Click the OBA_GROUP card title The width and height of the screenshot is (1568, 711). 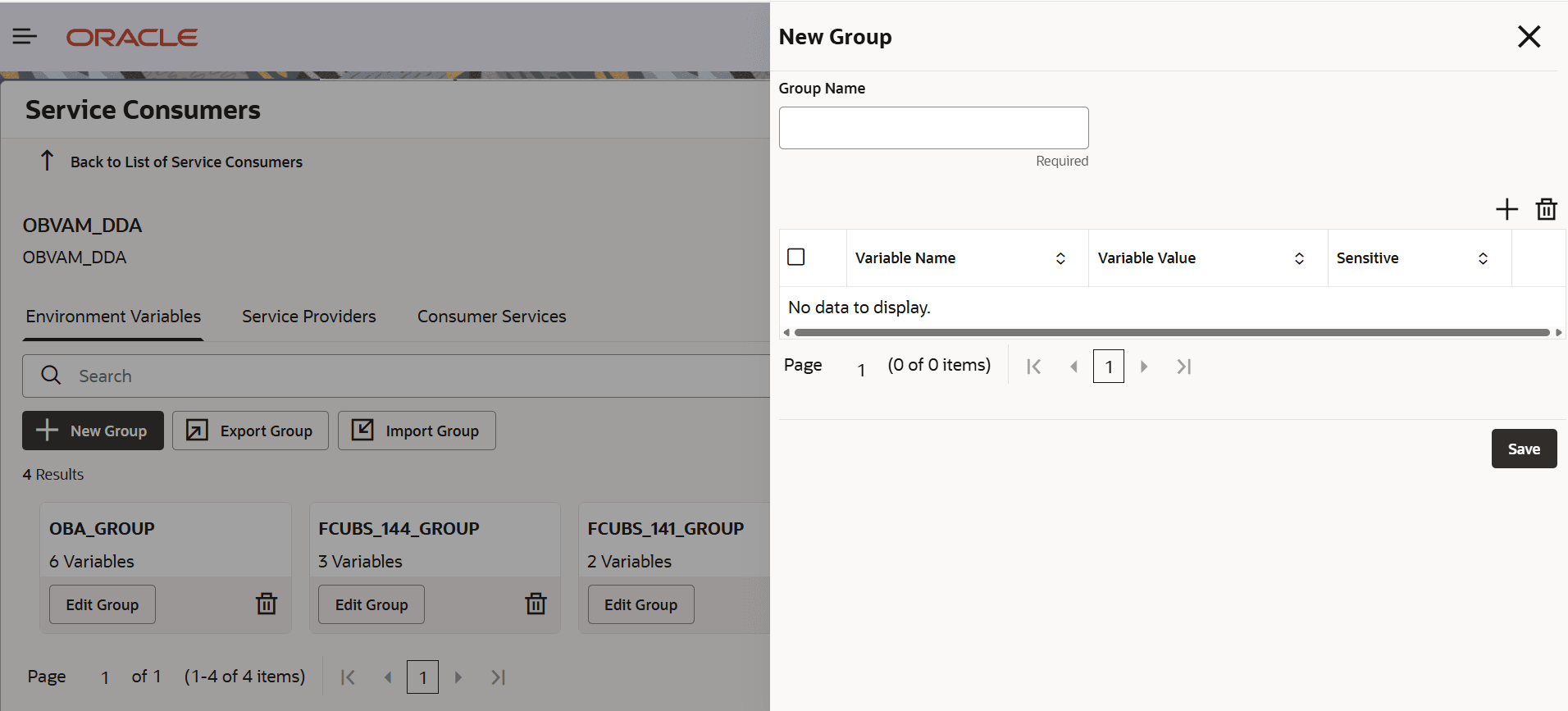102,529
